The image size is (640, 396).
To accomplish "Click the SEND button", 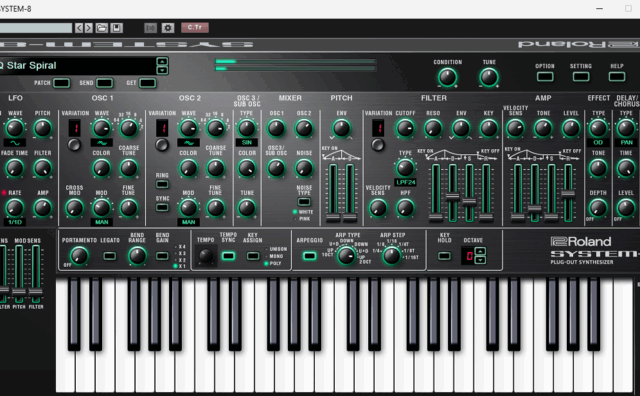I will pos(104,83).
